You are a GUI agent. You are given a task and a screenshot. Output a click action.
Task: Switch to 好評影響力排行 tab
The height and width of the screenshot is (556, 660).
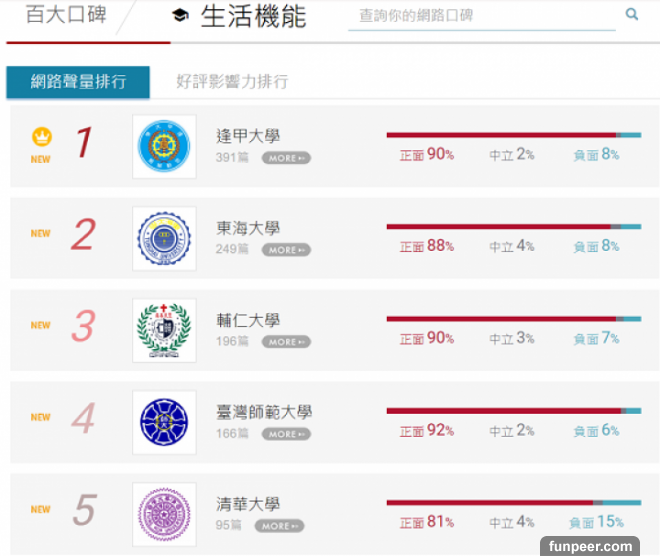click(232, 82)
